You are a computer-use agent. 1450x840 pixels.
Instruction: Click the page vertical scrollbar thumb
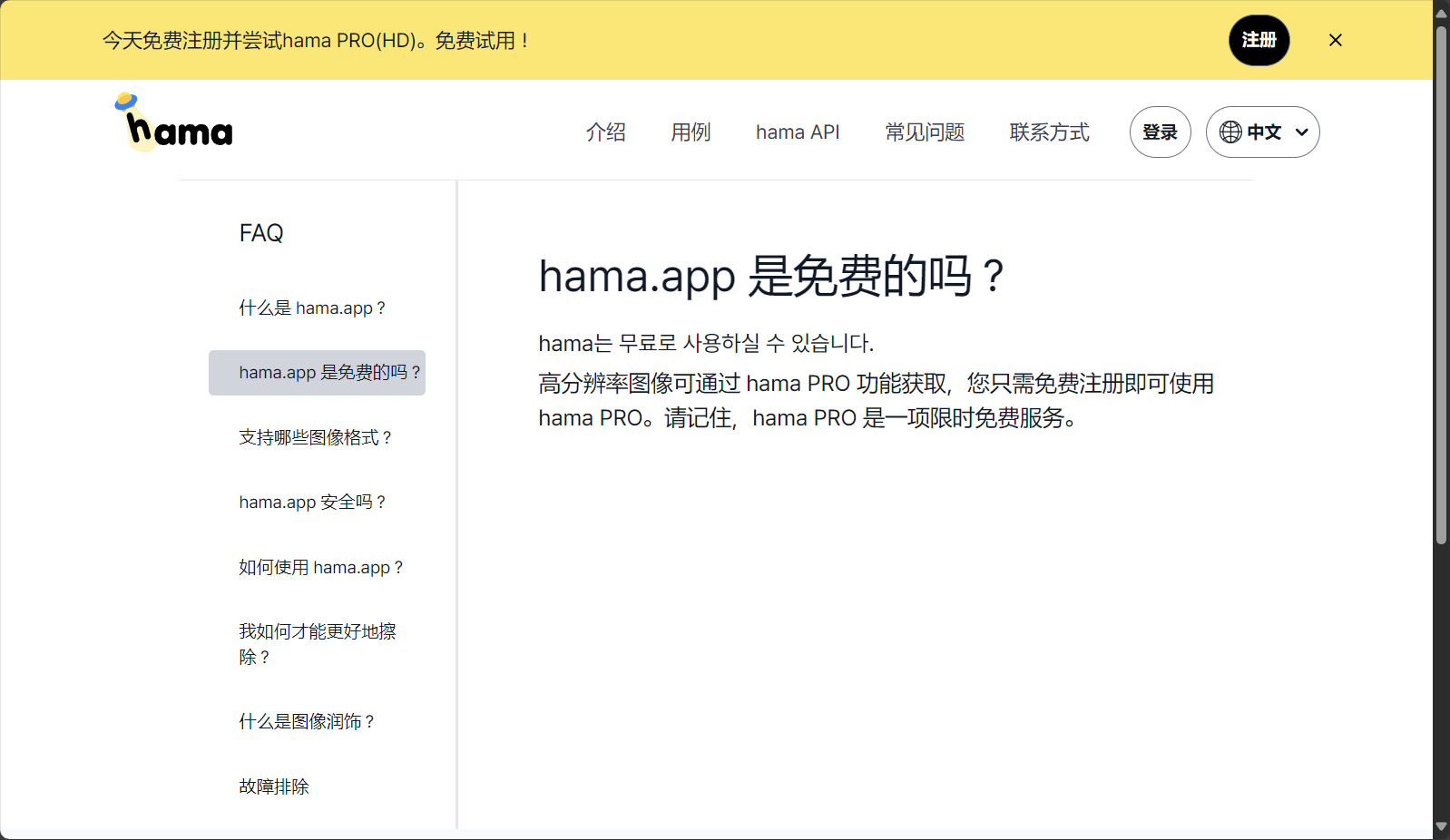click(1441, 285)
